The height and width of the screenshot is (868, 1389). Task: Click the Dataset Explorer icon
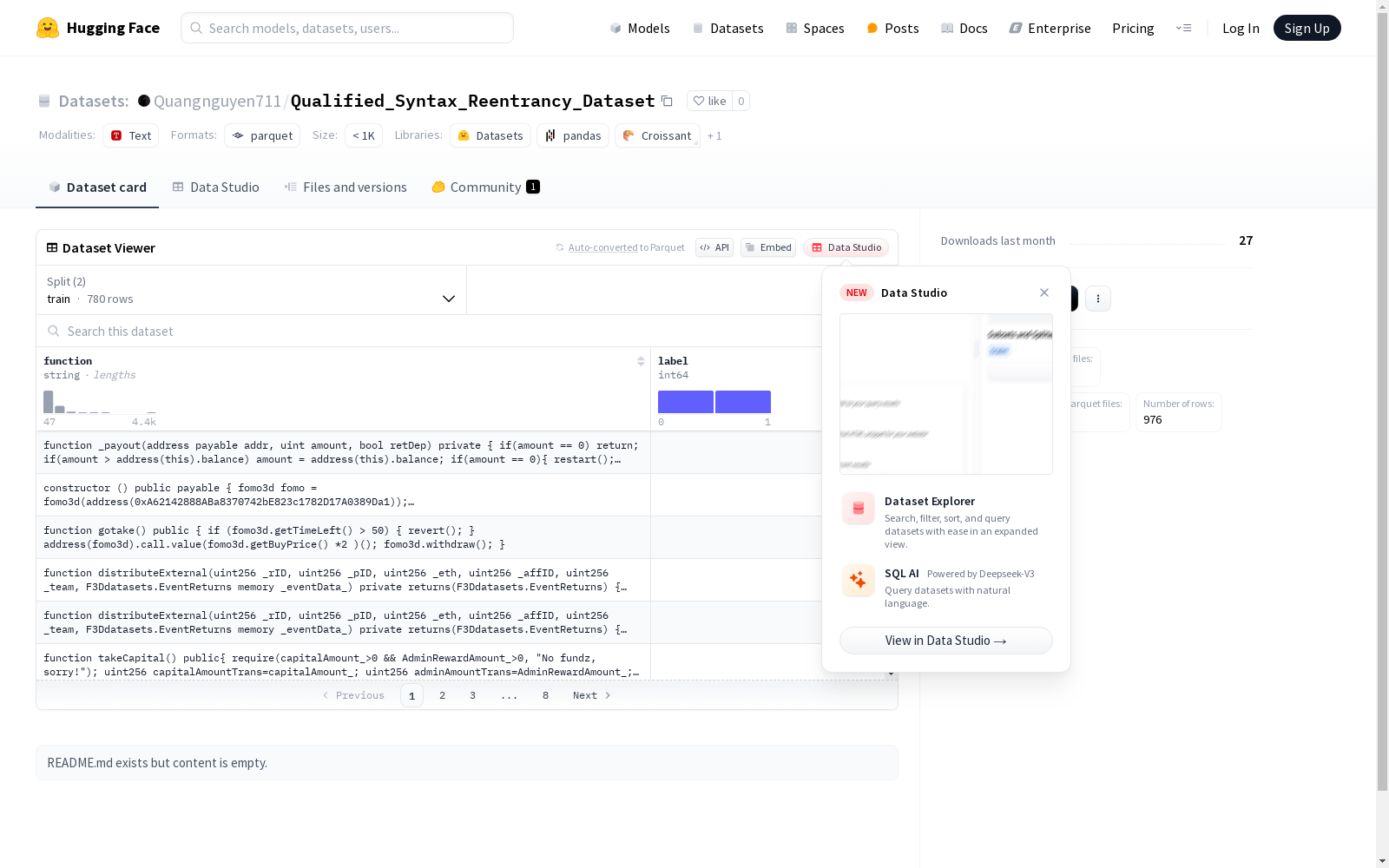[x=859, y=509]
